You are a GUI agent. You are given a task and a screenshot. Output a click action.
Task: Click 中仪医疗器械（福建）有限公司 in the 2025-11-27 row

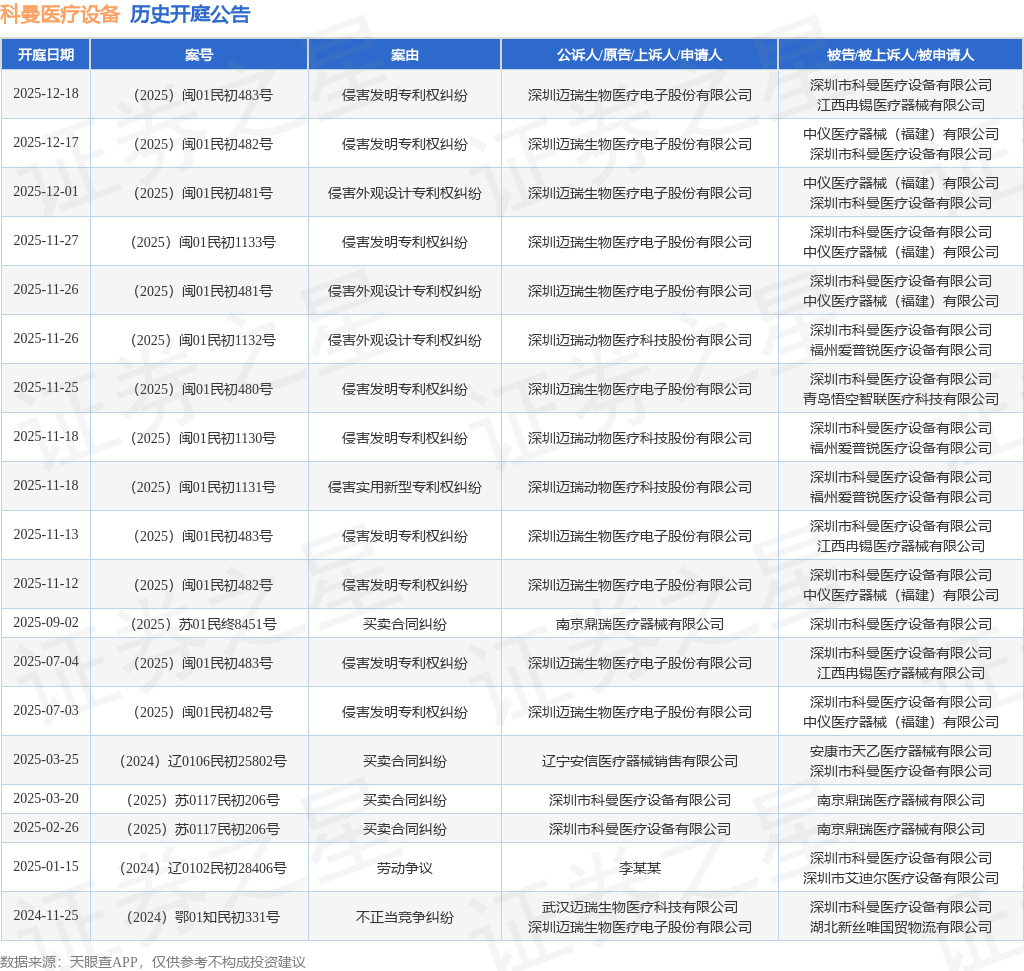pos(901,252)
